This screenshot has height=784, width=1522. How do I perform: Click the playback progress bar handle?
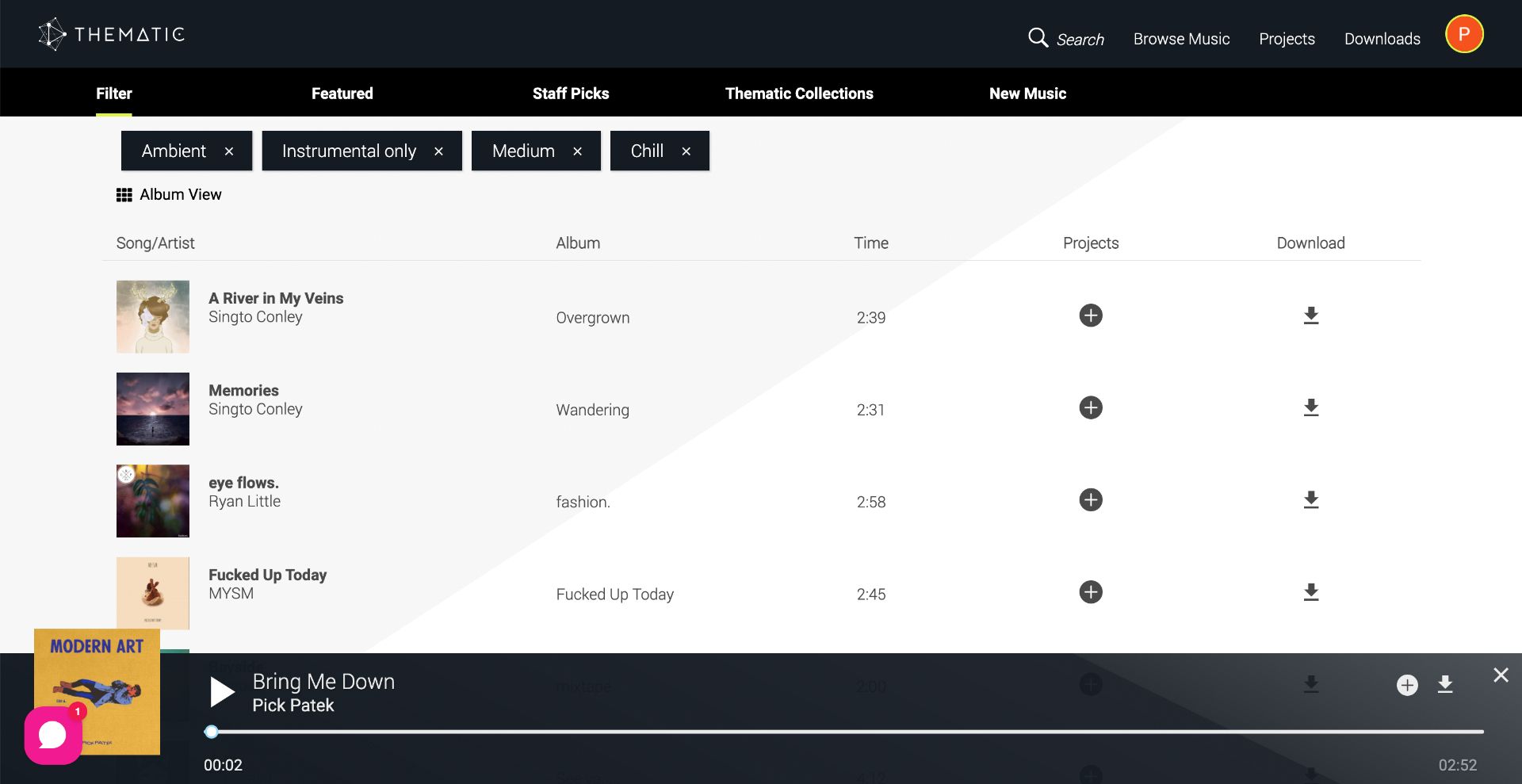pyautogui.click(x=212, y=732)
